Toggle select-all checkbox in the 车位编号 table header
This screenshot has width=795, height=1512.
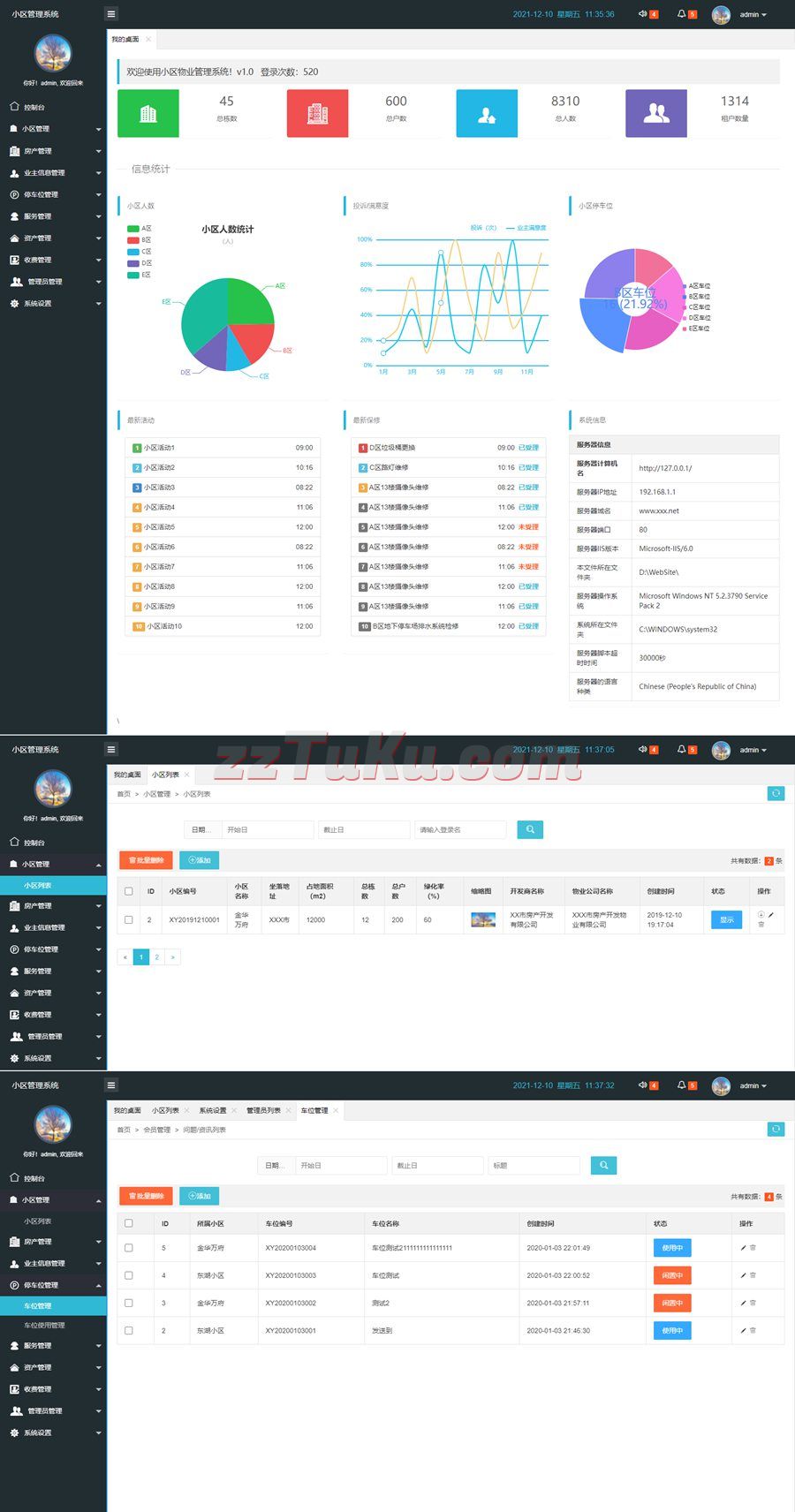click(129, 1223)
